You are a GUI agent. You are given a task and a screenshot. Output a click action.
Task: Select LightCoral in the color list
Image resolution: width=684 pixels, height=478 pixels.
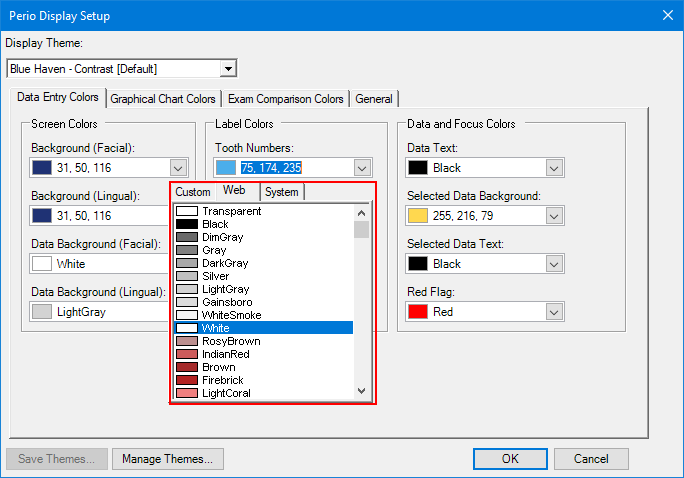(x=228, y=393)
